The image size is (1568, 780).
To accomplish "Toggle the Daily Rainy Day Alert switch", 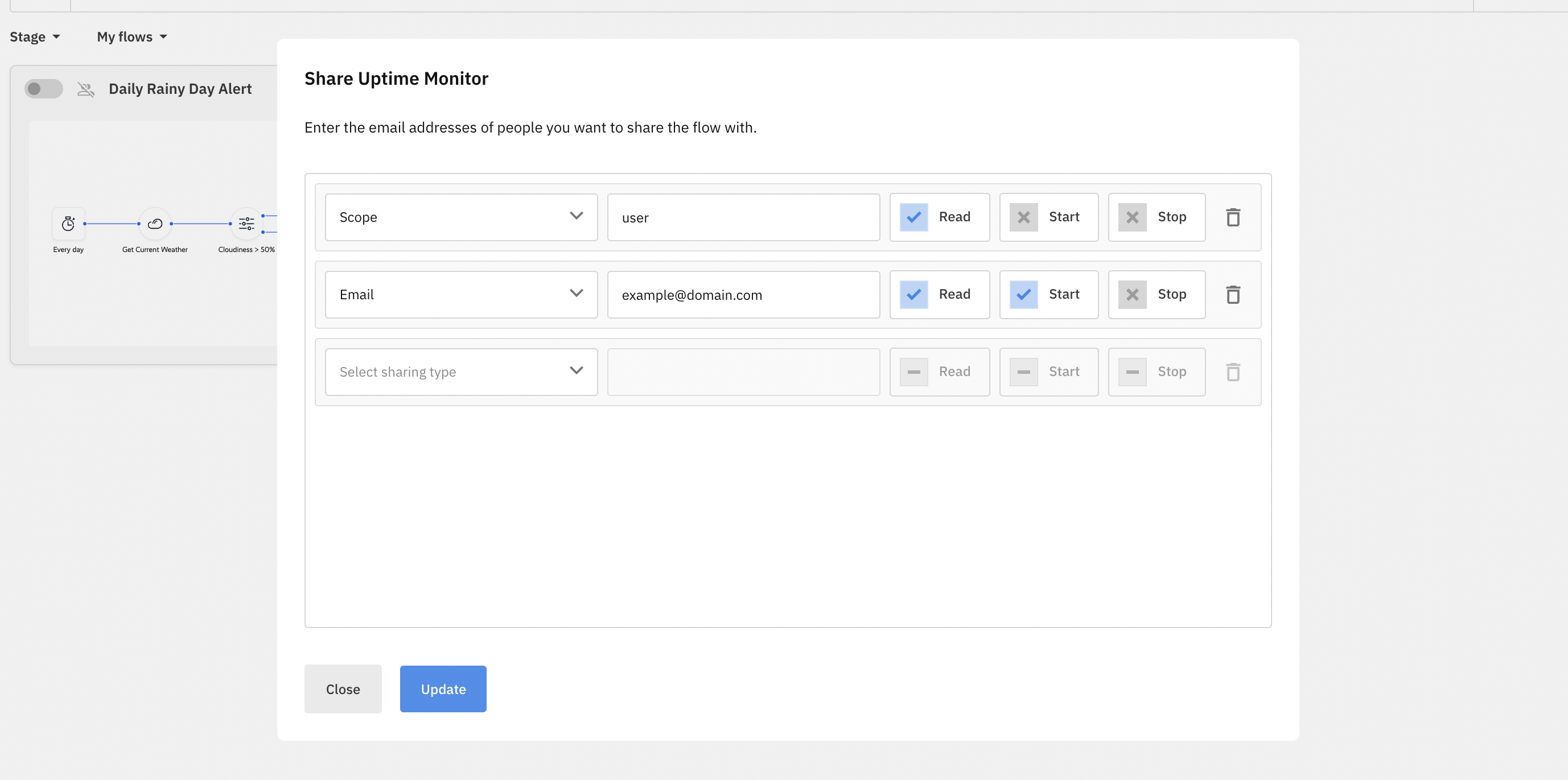I will point(43,89).
